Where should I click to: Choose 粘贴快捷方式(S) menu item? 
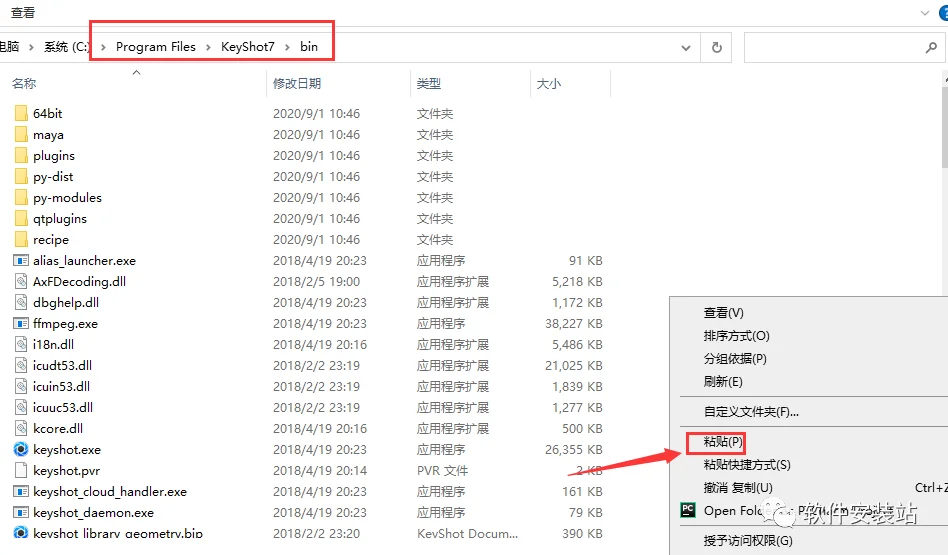(747, 464)
